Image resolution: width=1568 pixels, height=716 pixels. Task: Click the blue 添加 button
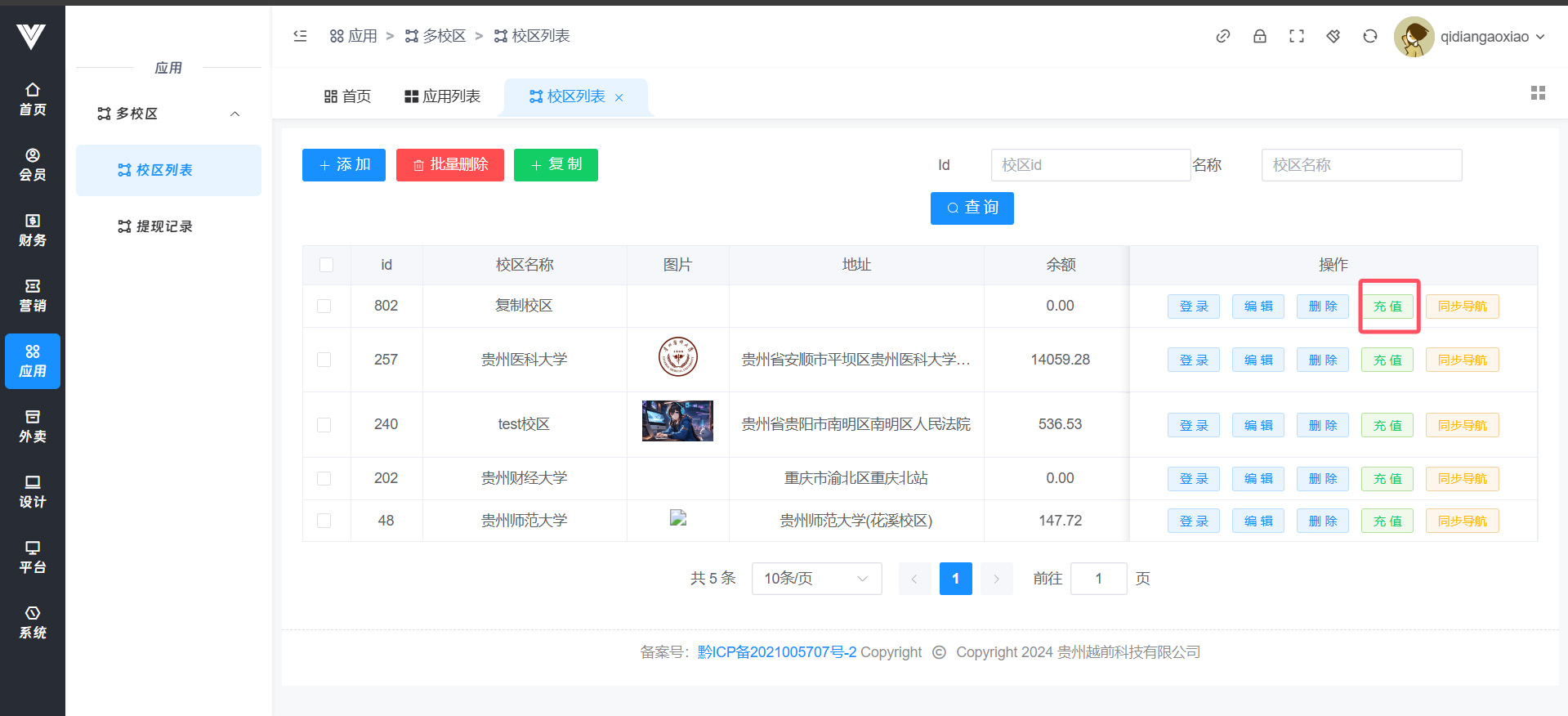point(343,165)
